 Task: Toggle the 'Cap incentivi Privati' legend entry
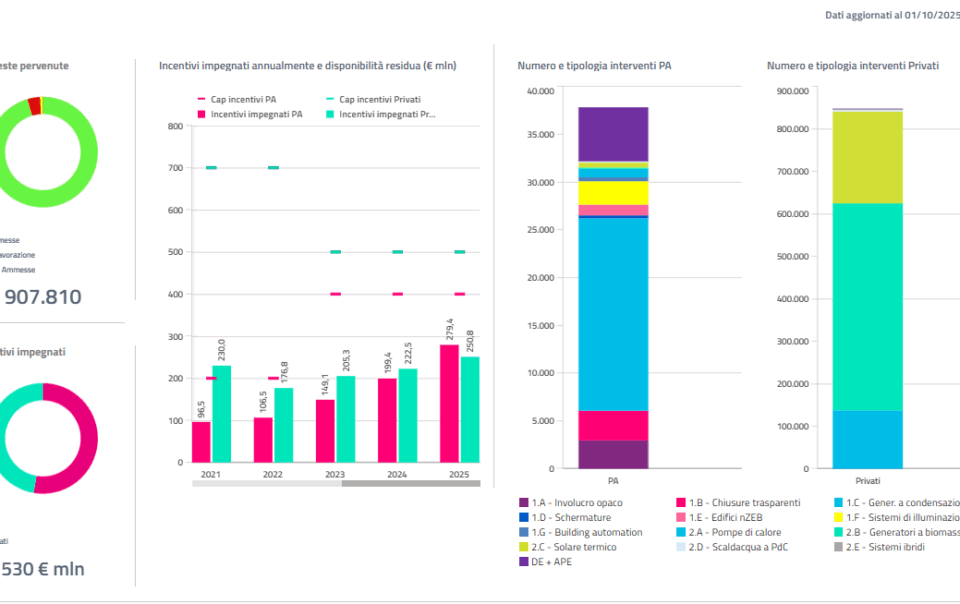tap(371, 99)
